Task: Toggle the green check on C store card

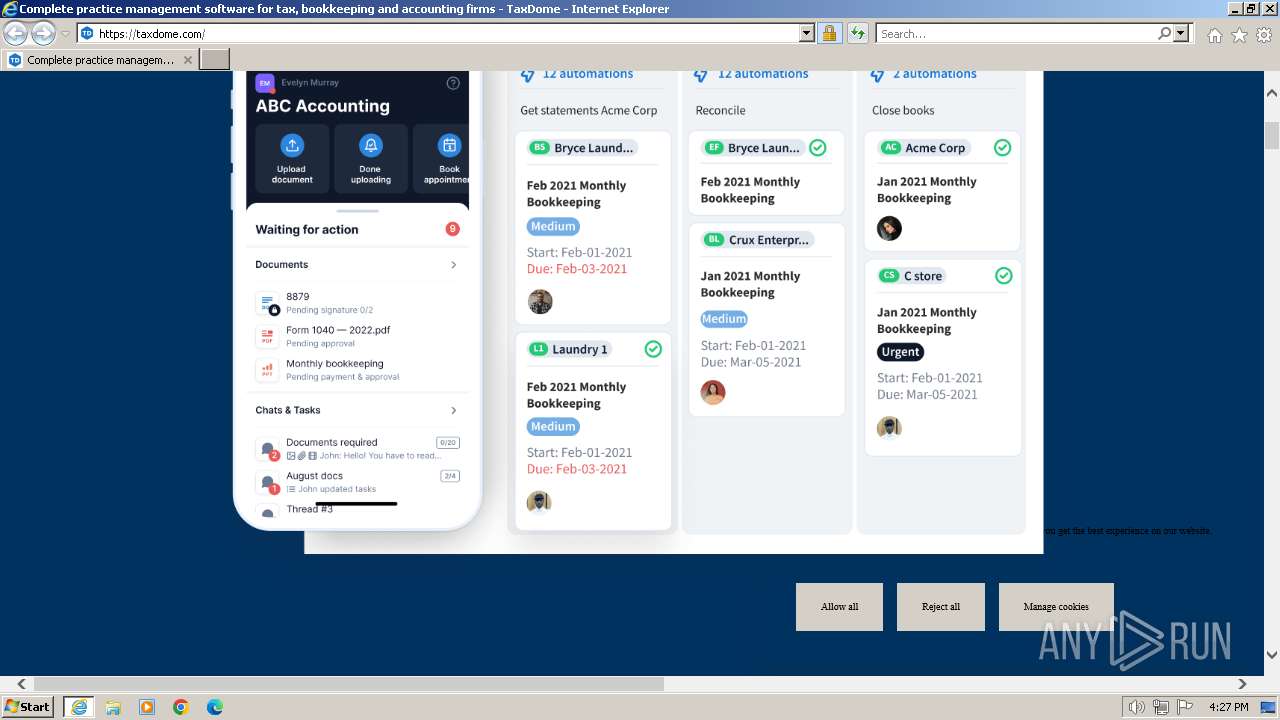Action: (1003, 276)
